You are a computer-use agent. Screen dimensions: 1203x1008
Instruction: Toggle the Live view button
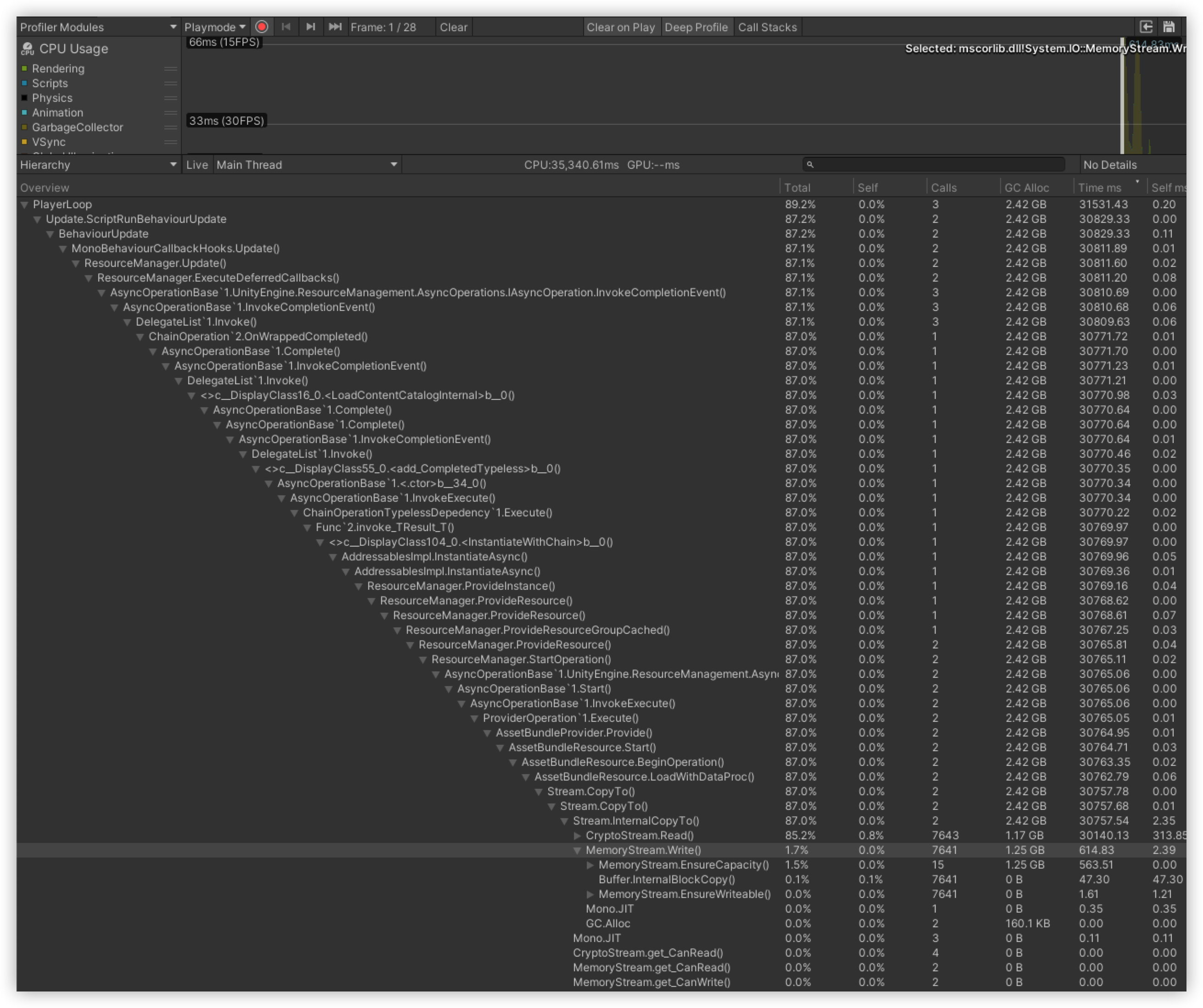(x=196, y=165)
